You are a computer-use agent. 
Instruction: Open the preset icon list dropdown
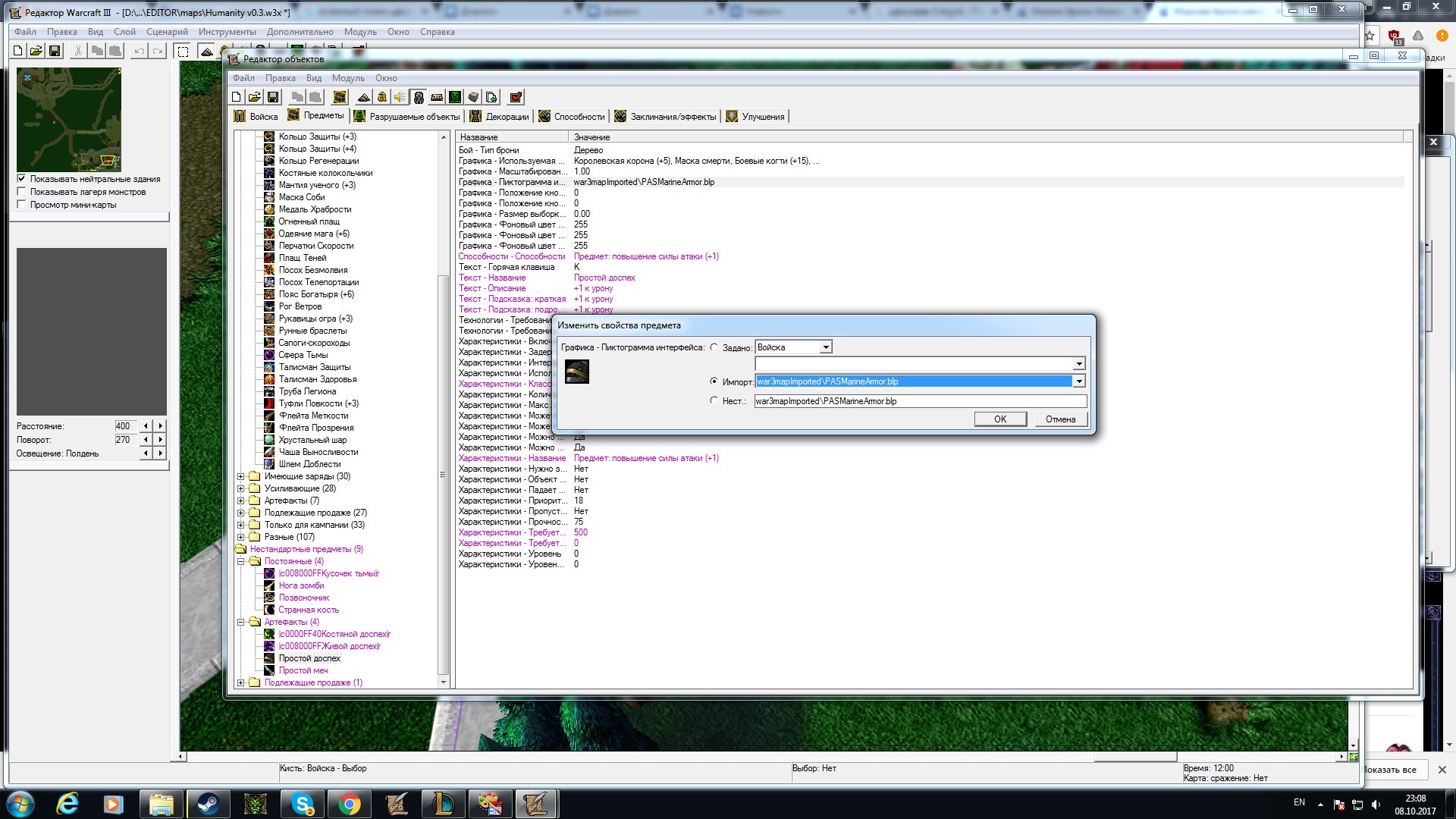(1079, 364)
